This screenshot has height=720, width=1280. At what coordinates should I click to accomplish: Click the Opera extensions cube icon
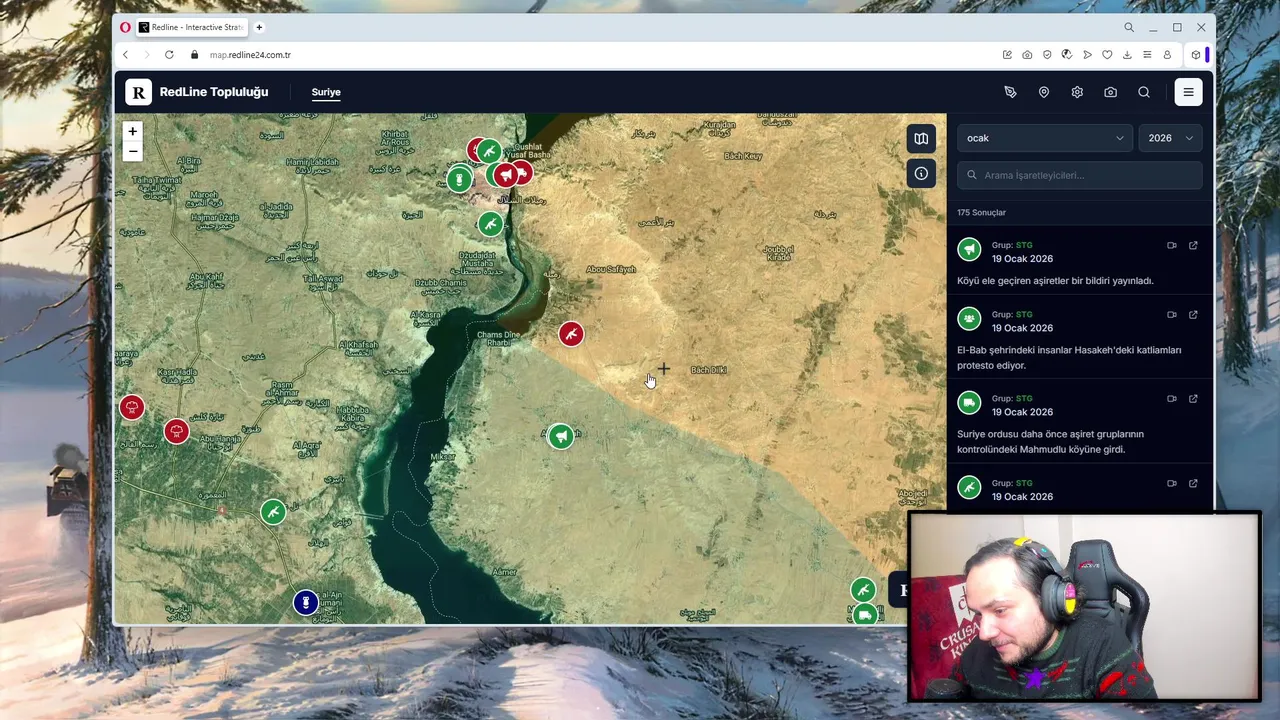[1196, 55]
